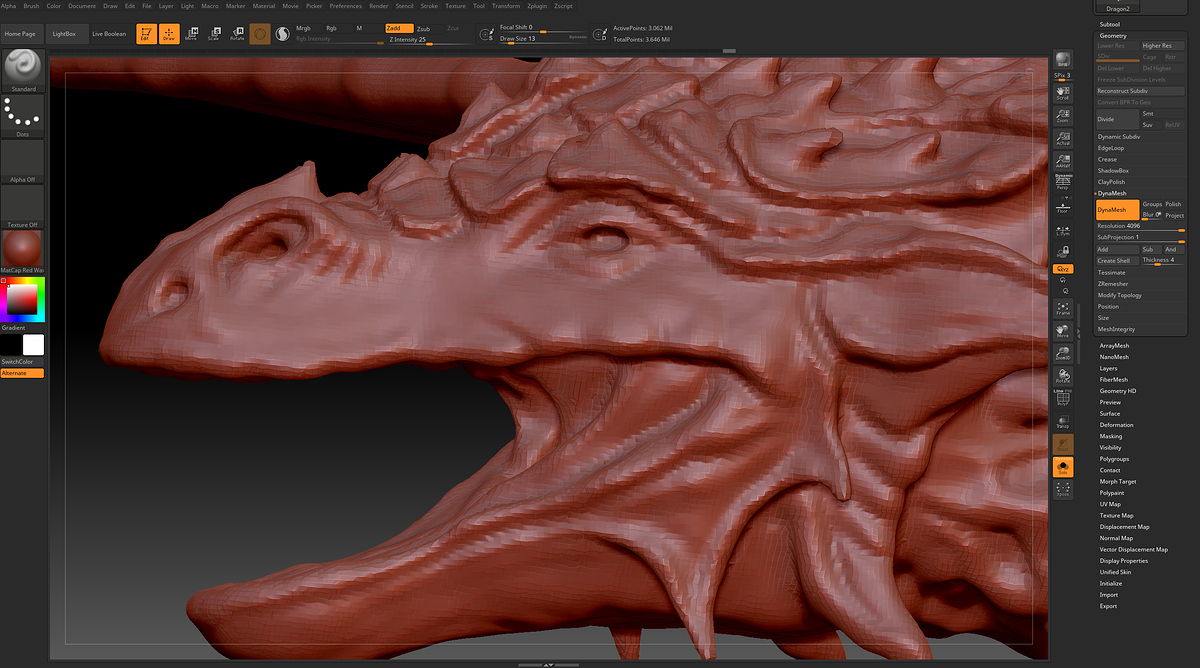Adjust the Draw Size slider
The width and height of the screenshot is (1200, 668).
pos(543,39)
